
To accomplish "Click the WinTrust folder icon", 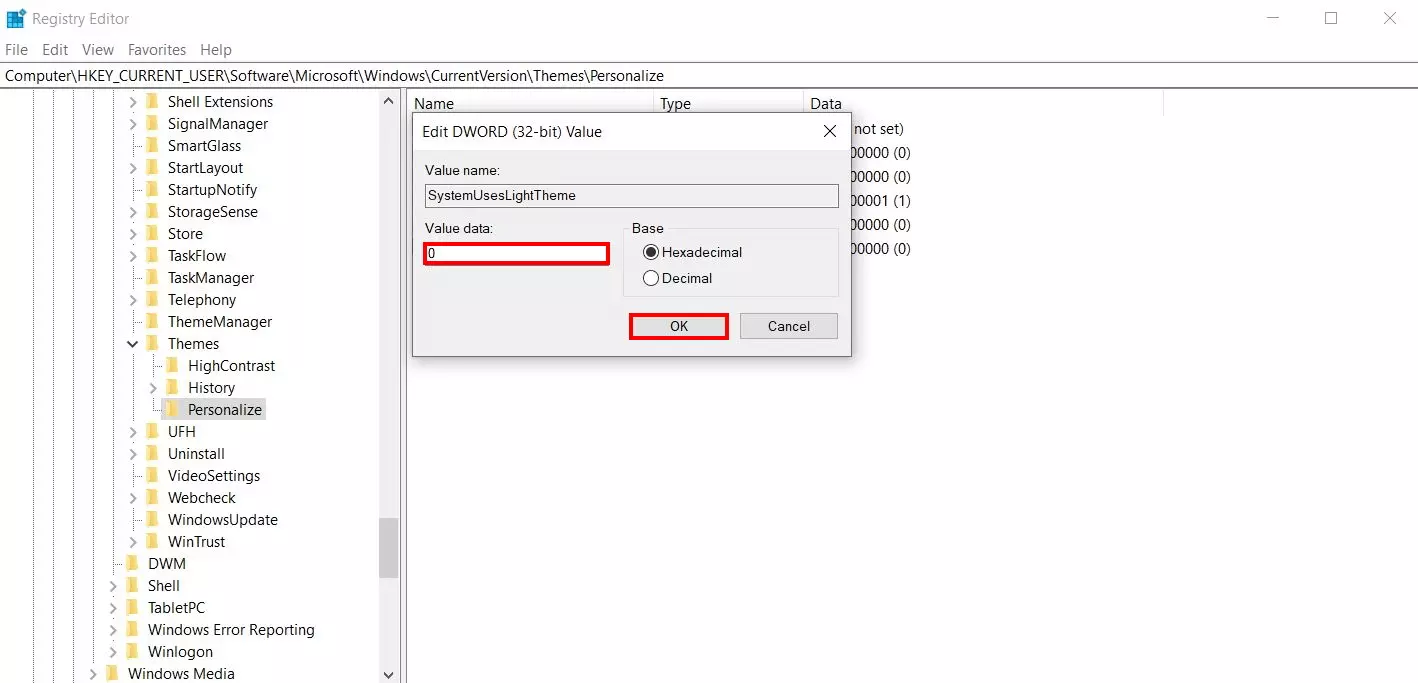I will click(152, 541).
